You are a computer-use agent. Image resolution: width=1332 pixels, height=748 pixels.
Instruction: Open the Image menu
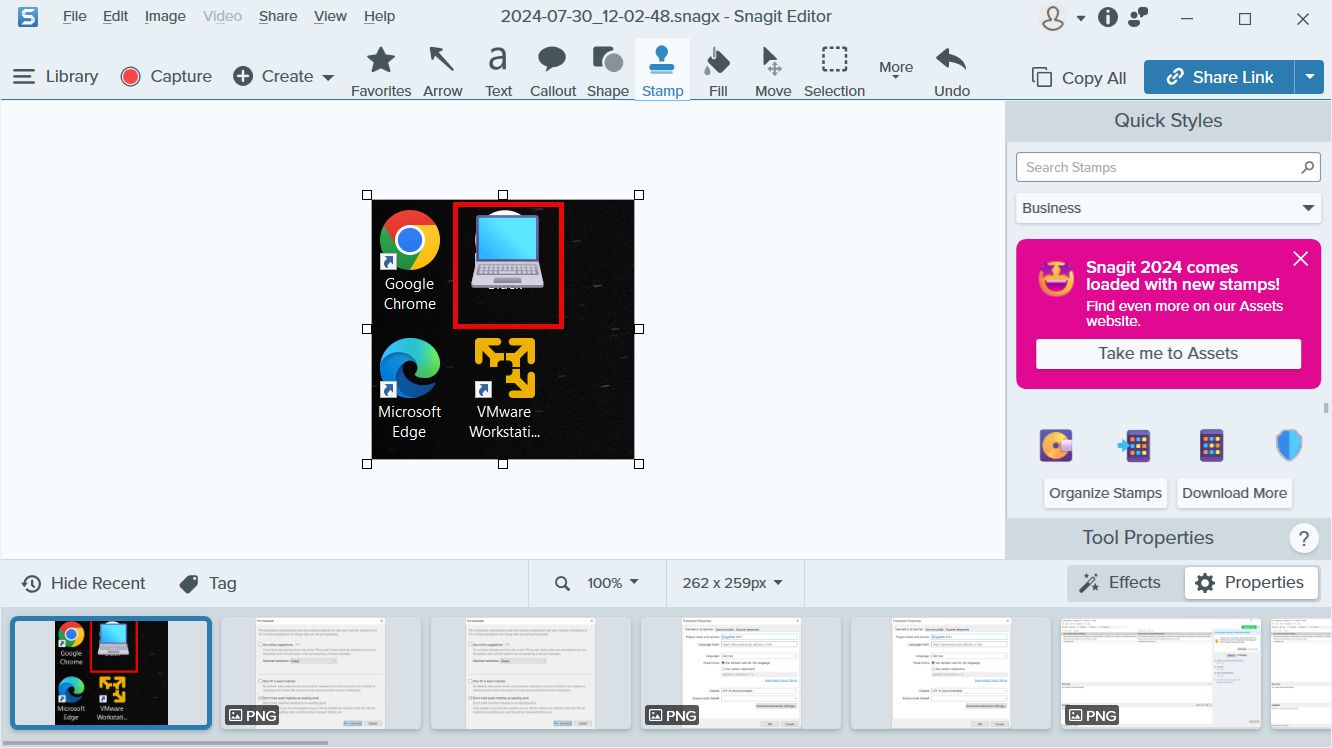[165, 16]
